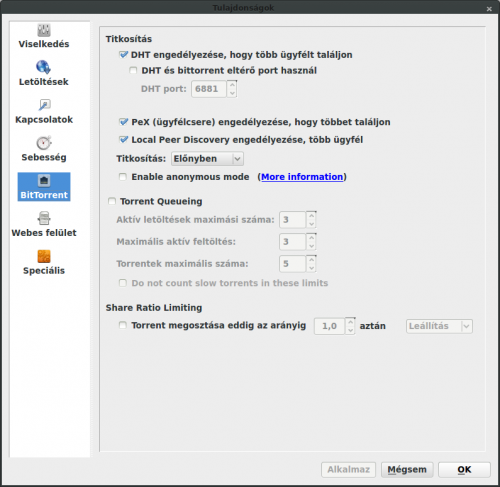Open the Titkosítás Előnyben dropdown
Viewport: 500px width, 487px height.
pos(207,159)
